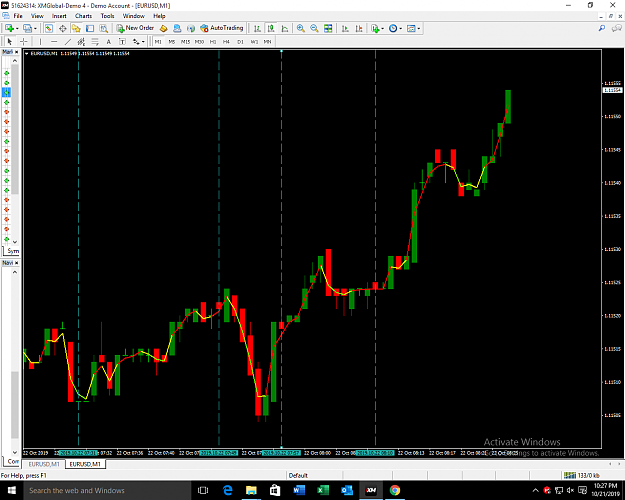Click the Market Watch scroll-down arrow
This screenshot has width=625, height=500.
pyautogui.click(x=15, y=242)
